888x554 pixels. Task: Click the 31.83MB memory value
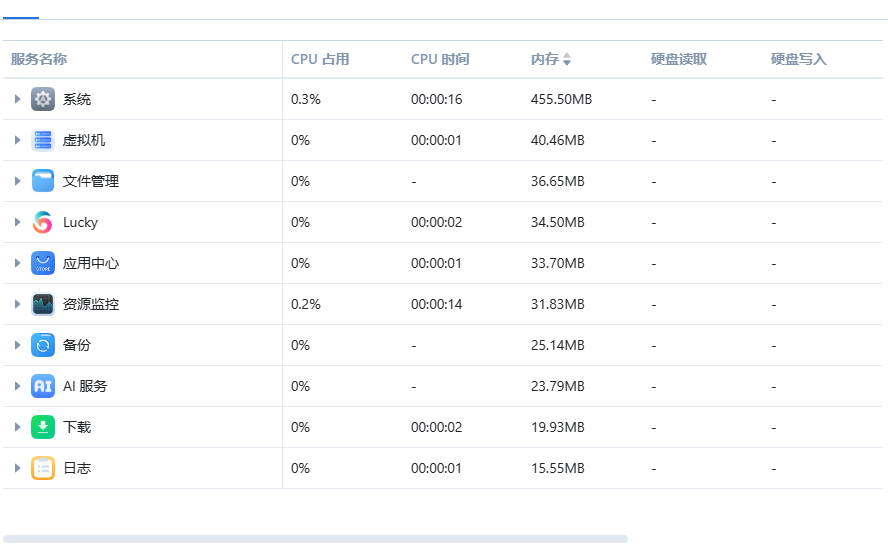(x=557, y=304)
